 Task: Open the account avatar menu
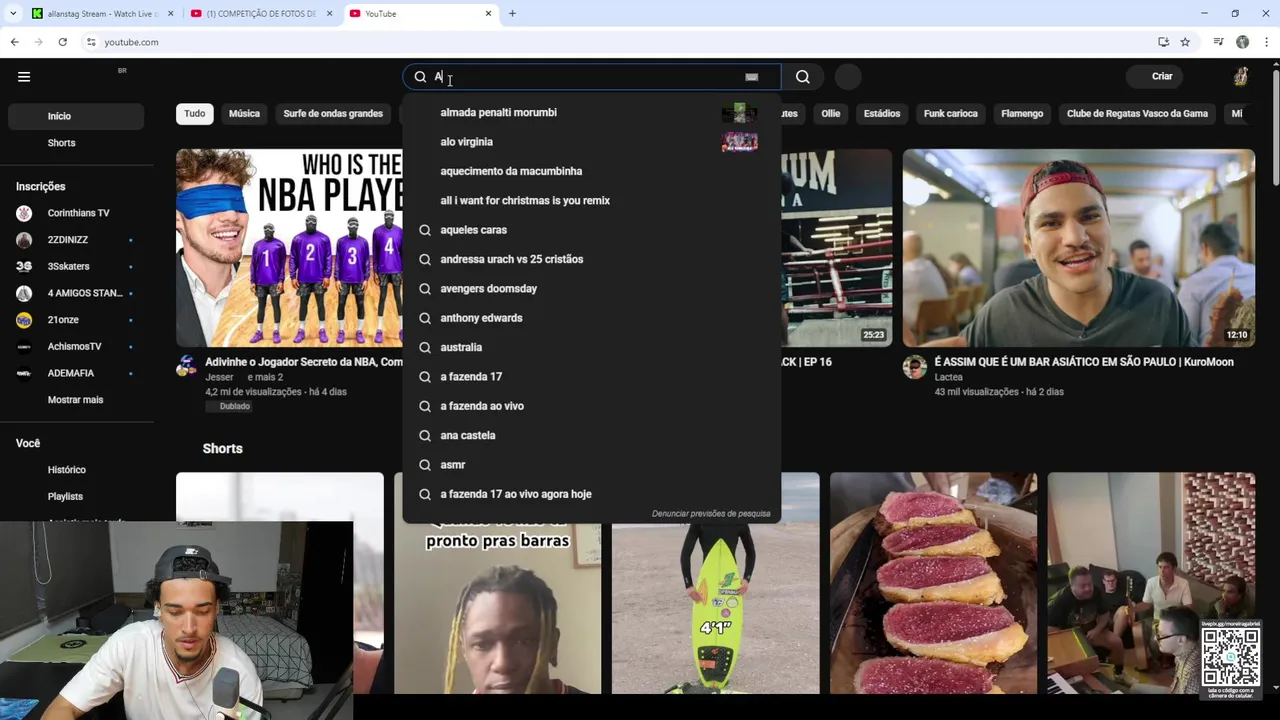[x=1241, y=76]
